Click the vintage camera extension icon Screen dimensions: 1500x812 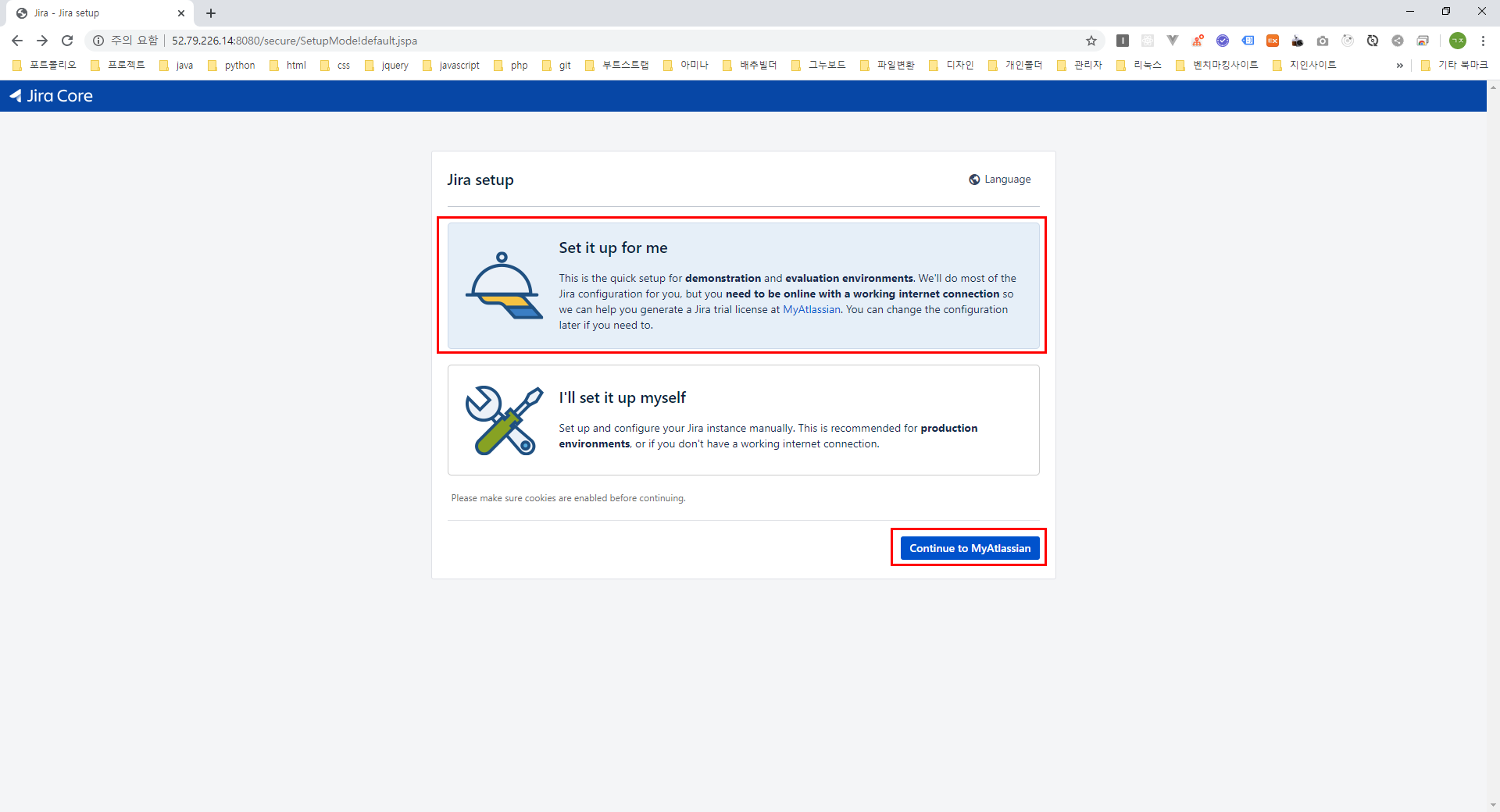[x=1298, y=41]
